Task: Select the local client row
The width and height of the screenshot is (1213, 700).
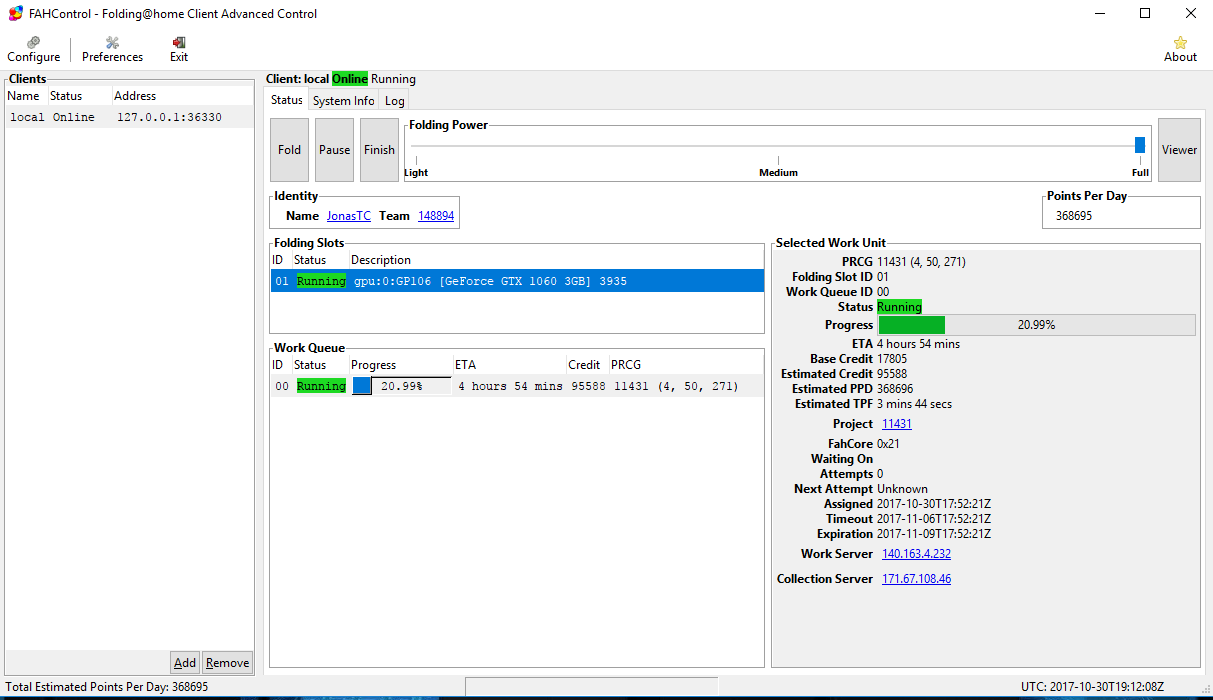Action: [129, 117]
